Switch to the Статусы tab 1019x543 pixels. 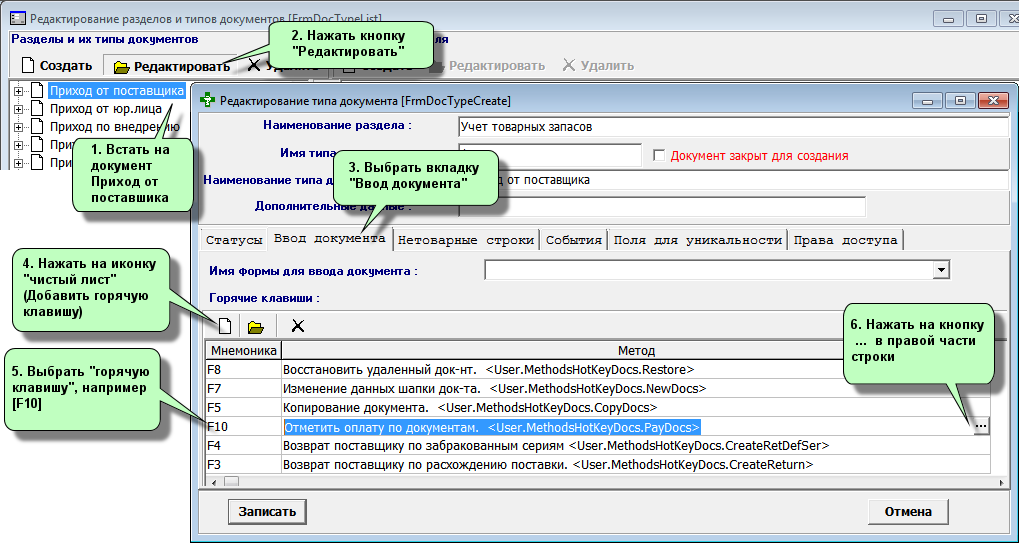click(x=234, y=240)
